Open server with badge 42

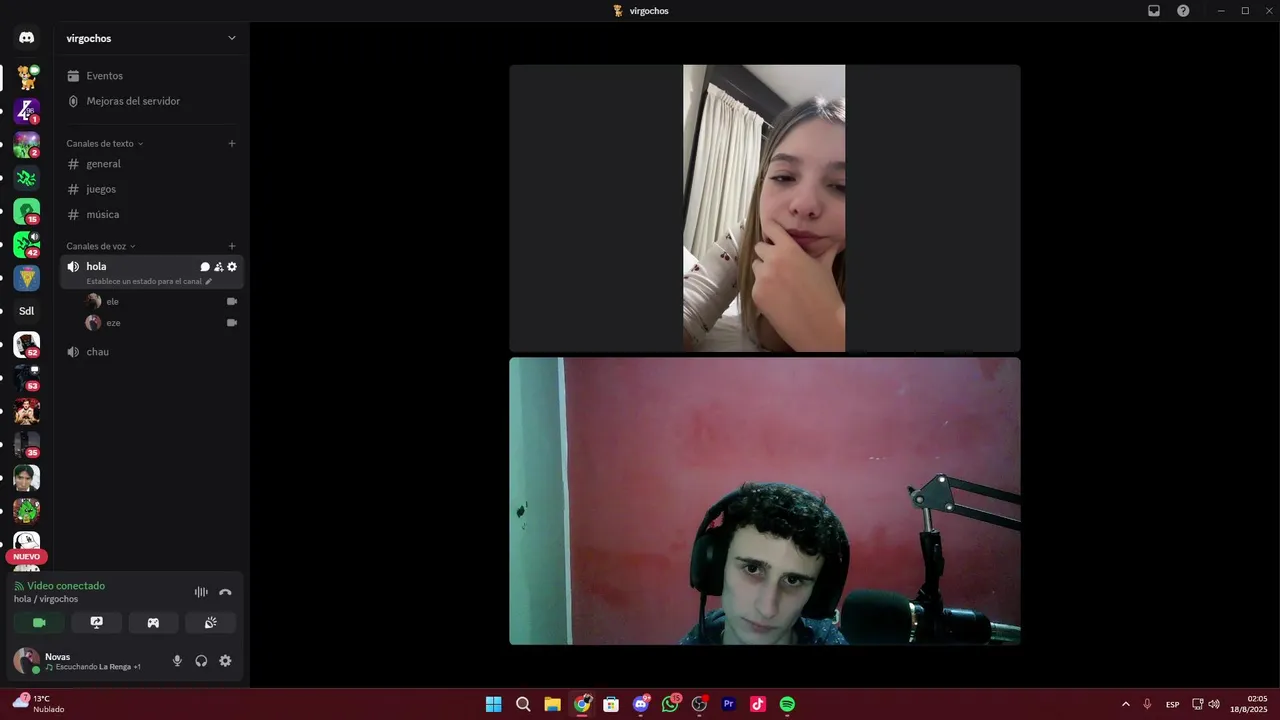pos(27,244)
